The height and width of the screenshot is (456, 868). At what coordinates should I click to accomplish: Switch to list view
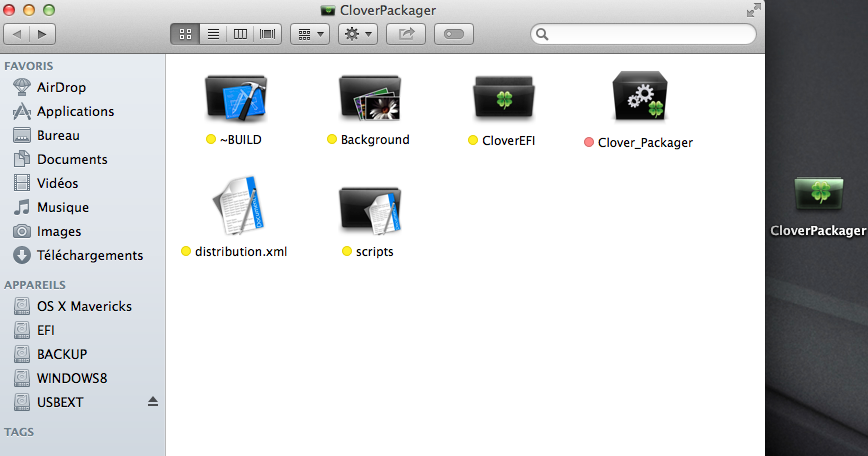point(213,34)
